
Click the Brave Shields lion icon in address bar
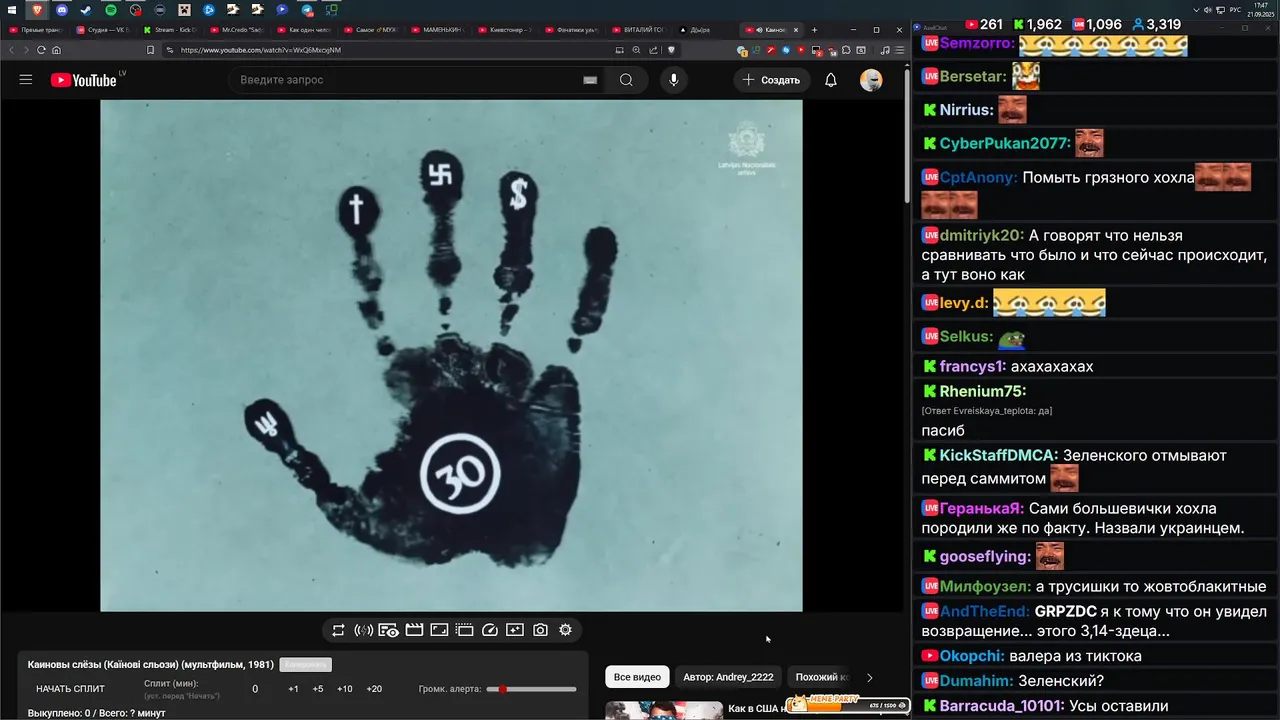[671, 50]
